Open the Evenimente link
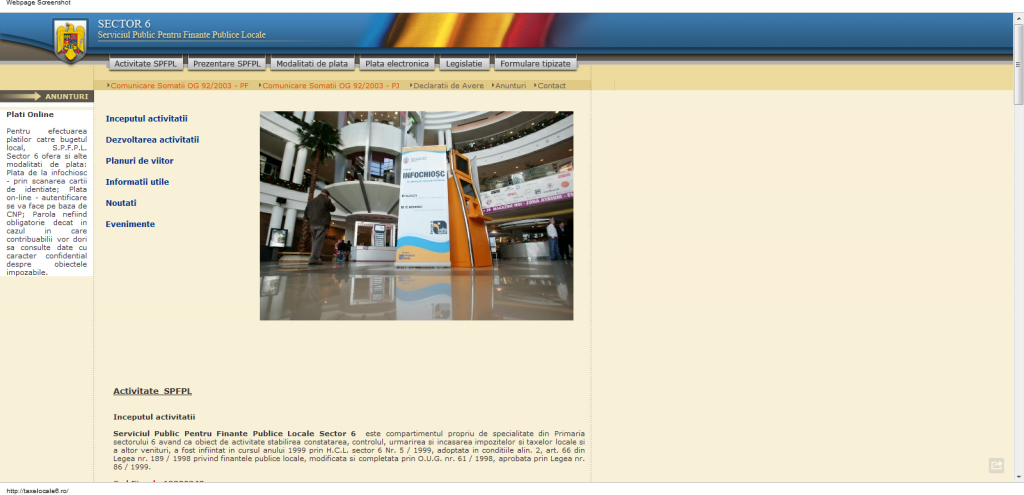The height and width of the screenshot is (495, 1024). tap(131, 224)
